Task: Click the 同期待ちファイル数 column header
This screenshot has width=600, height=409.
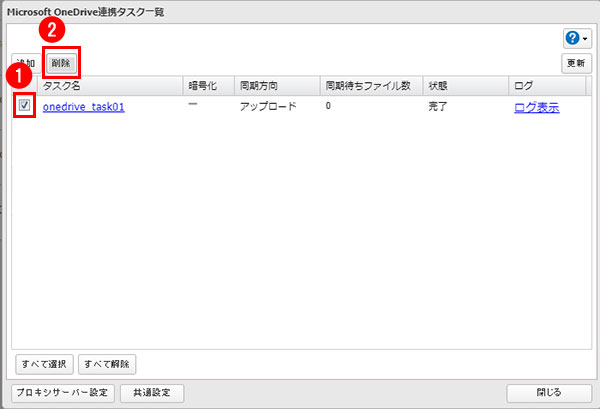Action: coord(370,86)
